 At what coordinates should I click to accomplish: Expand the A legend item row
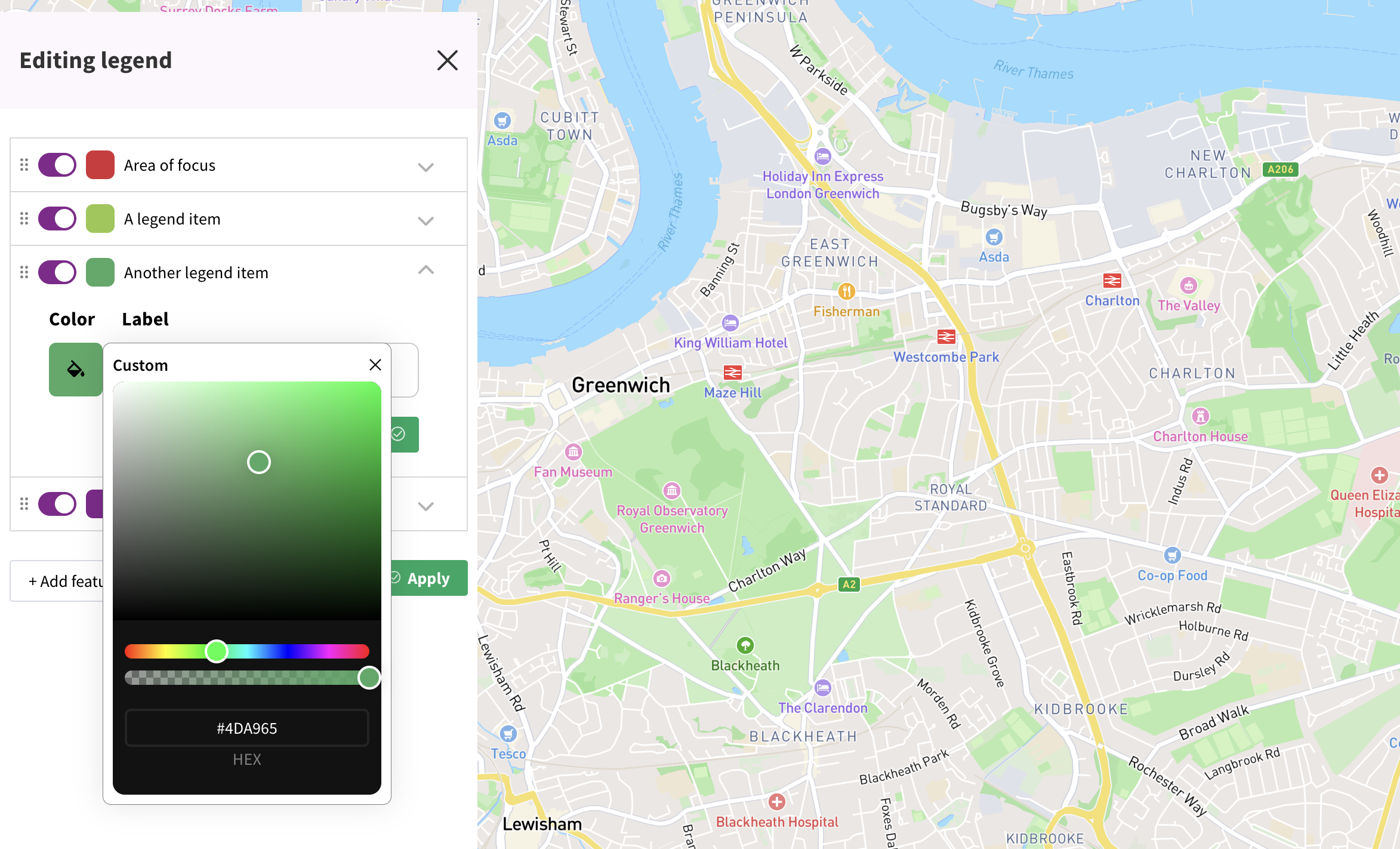425,220
